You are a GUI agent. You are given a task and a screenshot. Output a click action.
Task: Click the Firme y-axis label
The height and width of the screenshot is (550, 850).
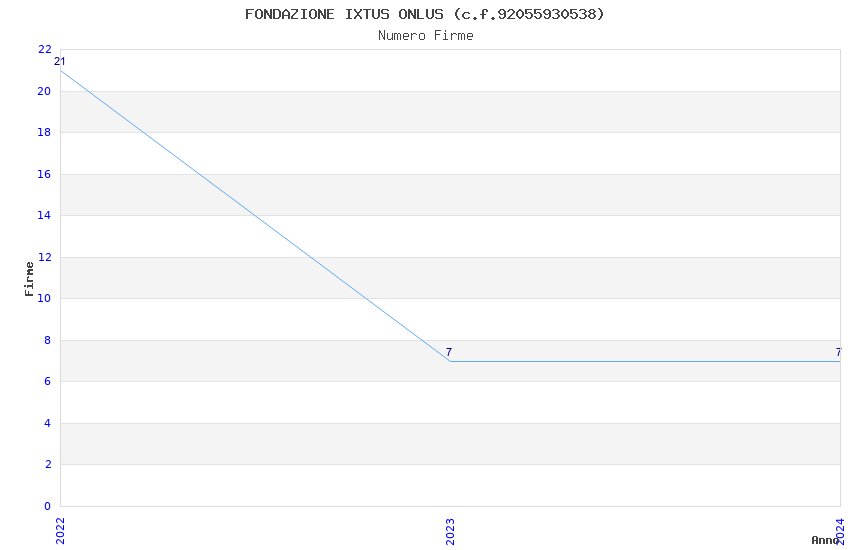[x=29, y=279]
